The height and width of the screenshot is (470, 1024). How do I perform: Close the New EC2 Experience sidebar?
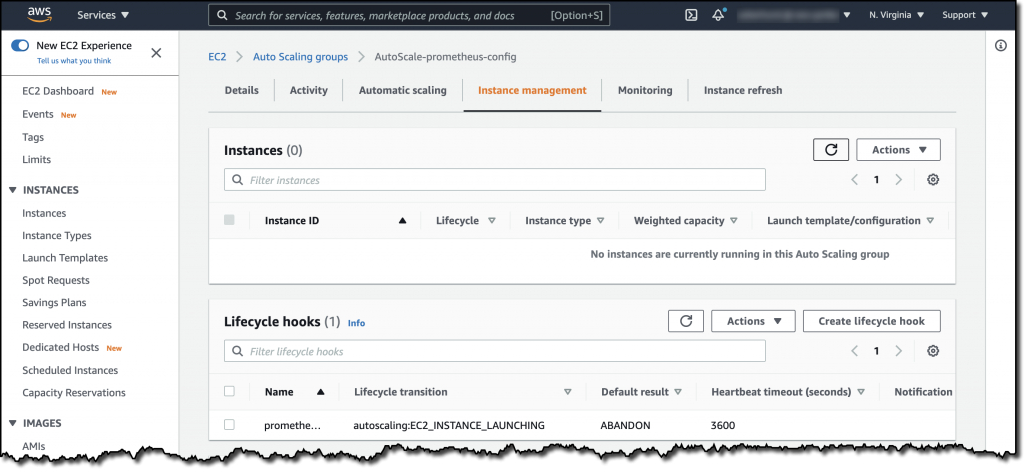tap(156, 53)
